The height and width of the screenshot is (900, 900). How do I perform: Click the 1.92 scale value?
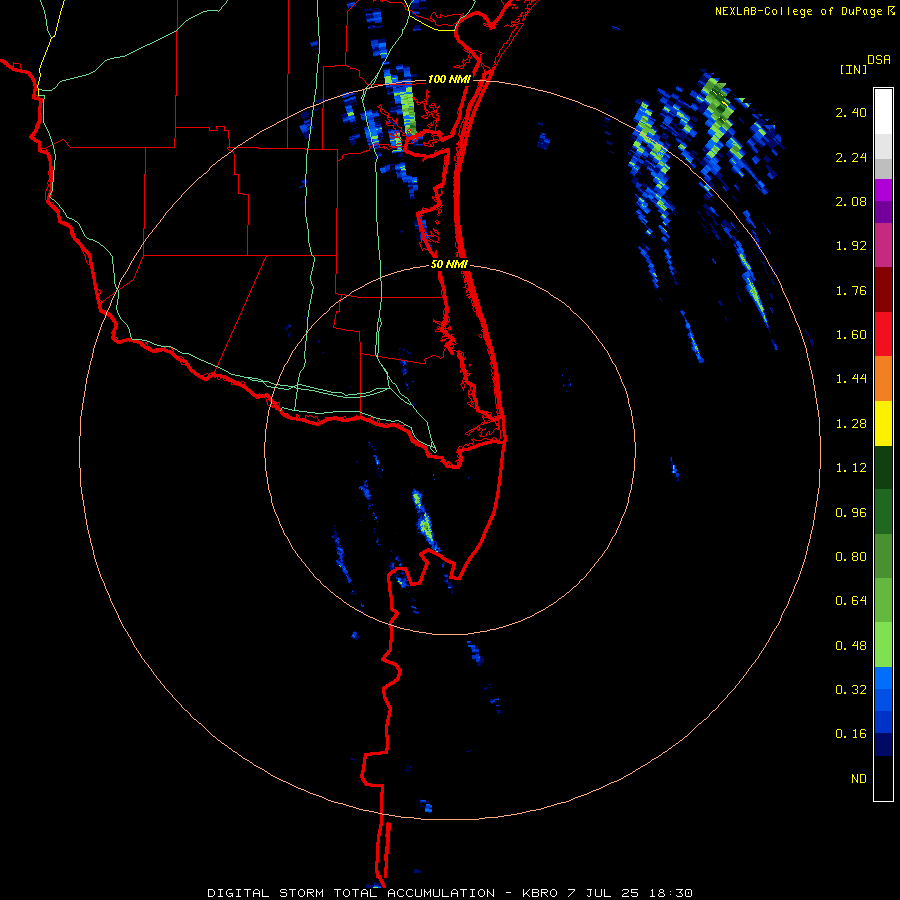[x=851, y=246]
